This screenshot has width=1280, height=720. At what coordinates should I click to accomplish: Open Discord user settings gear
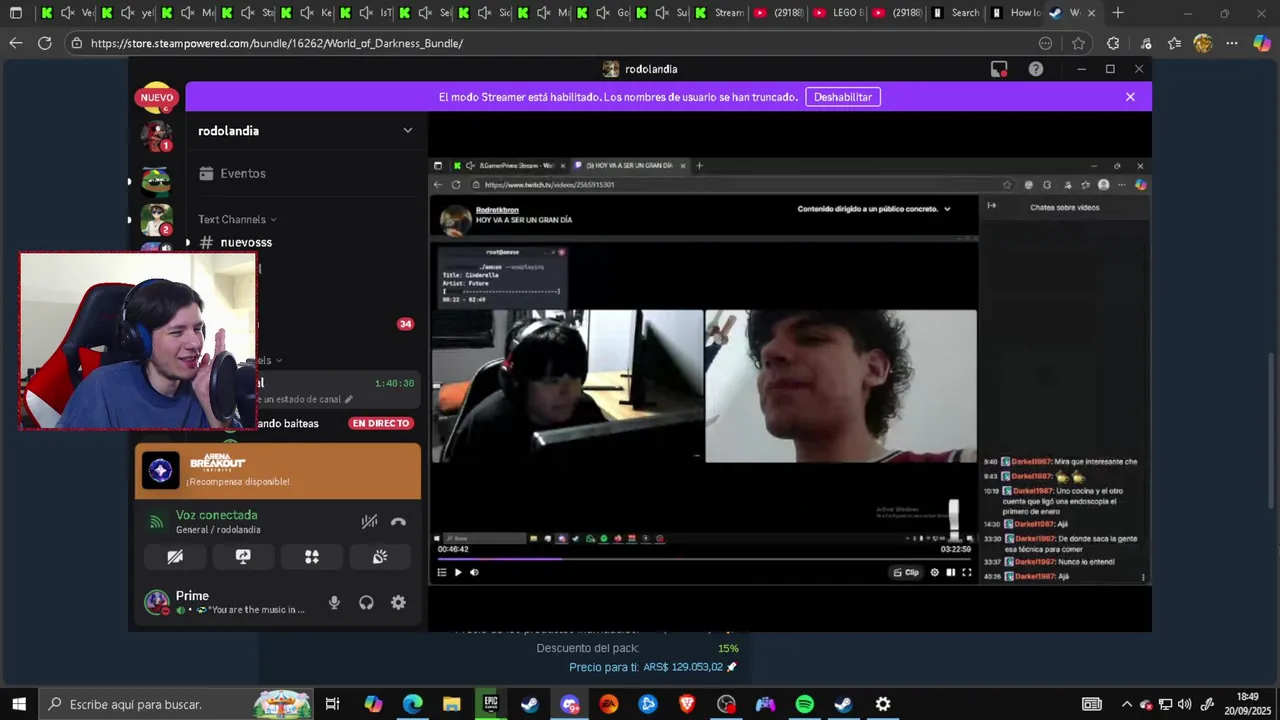(398, 602)
